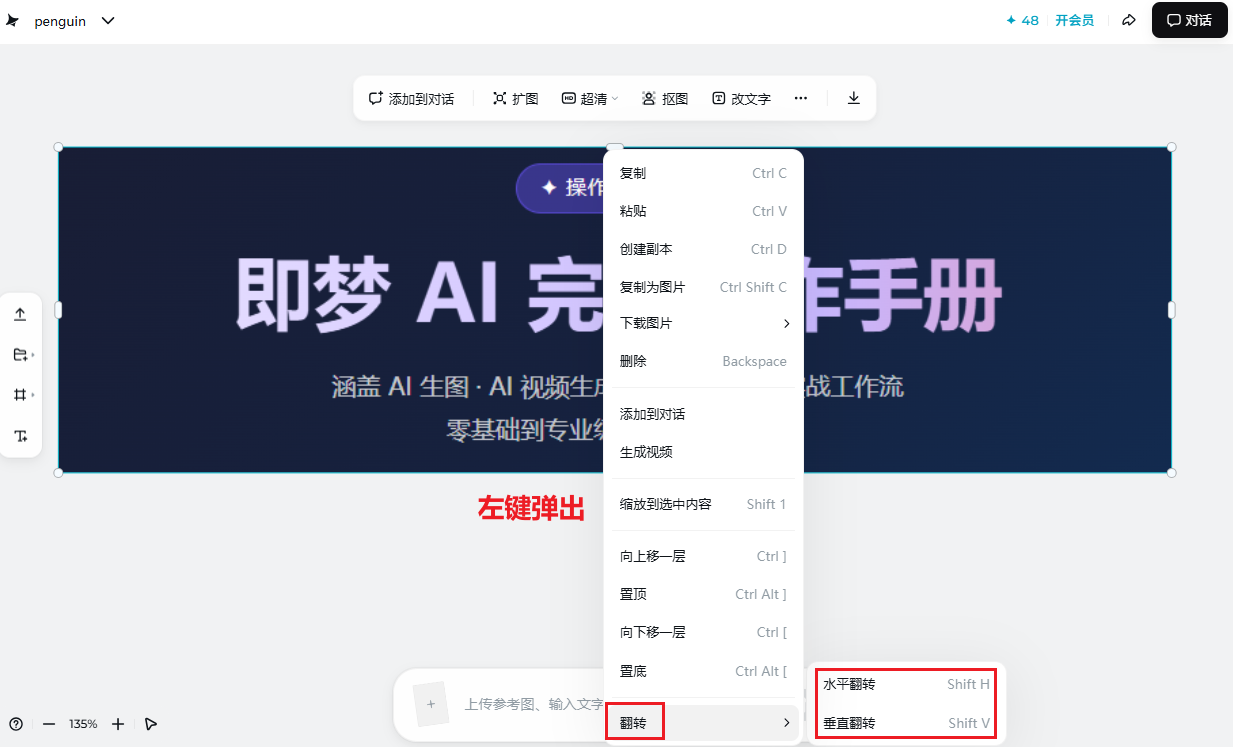Click the add reference image thumbnail

click(x=431, y=704)
